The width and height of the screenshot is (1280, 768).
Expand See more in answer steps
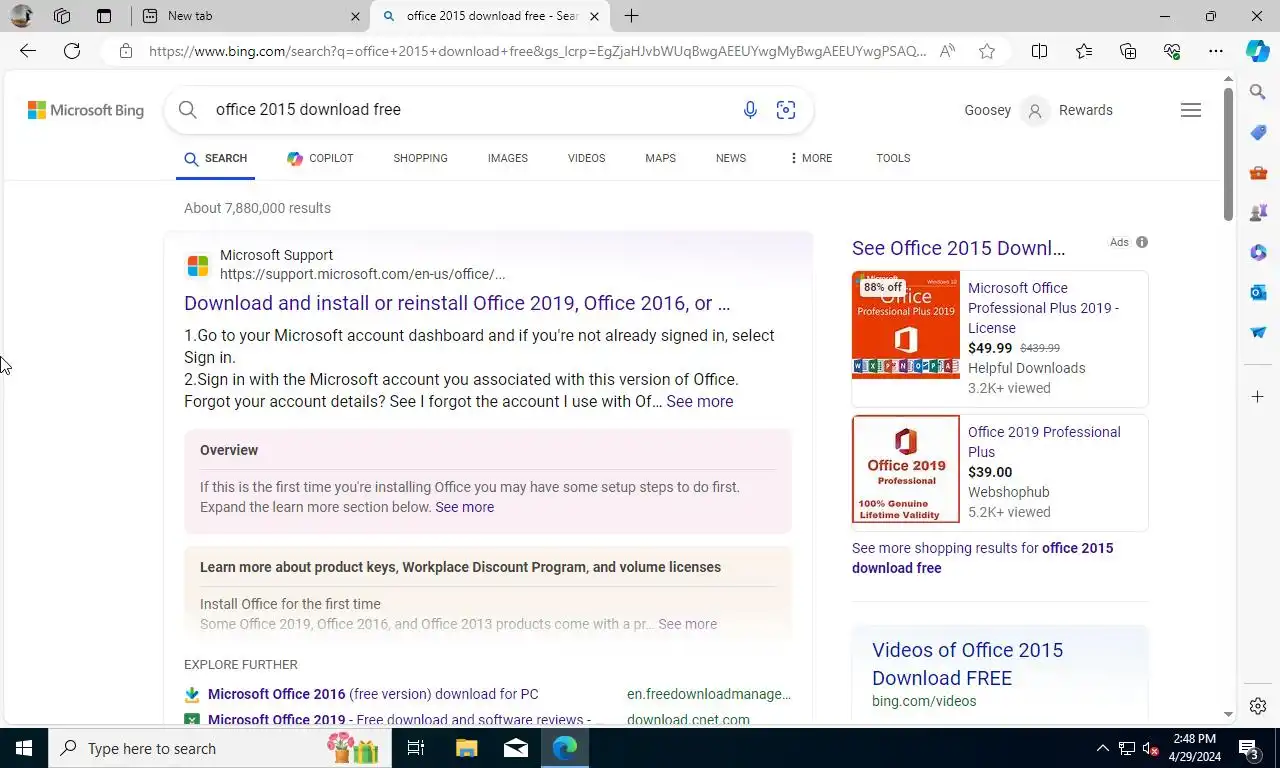coord(700,401)
